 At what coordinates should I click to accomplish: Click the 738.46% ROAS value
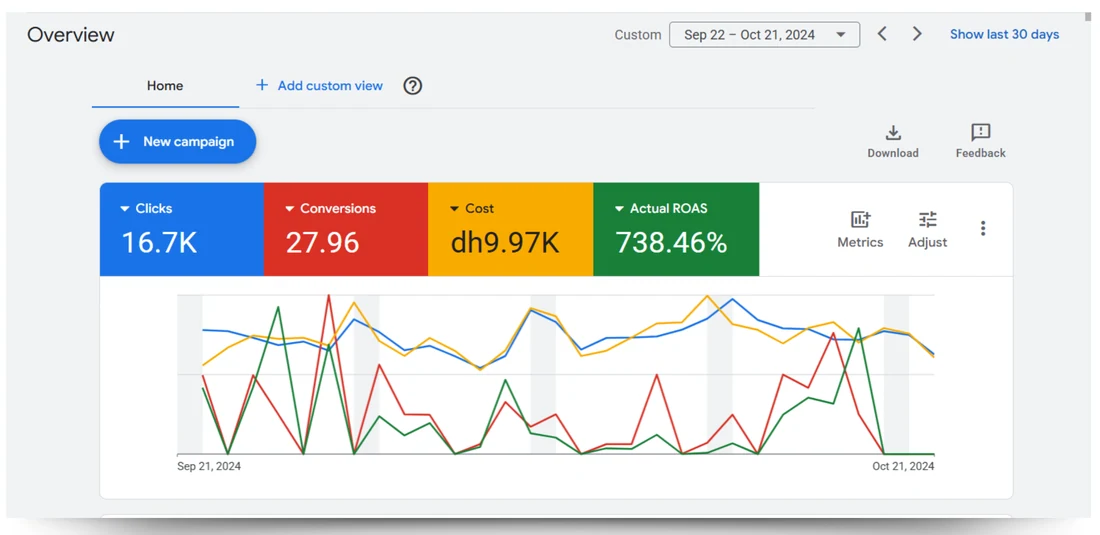click(671, 243)
